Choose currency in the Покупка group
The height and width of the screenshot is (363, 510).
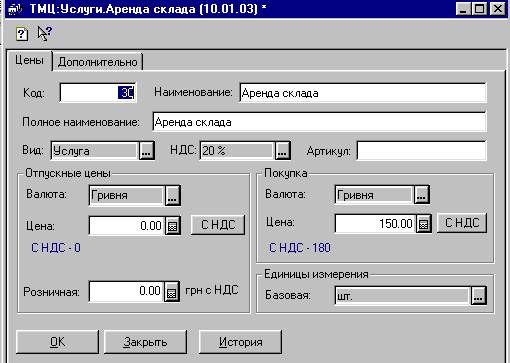[x=421, y=195]
